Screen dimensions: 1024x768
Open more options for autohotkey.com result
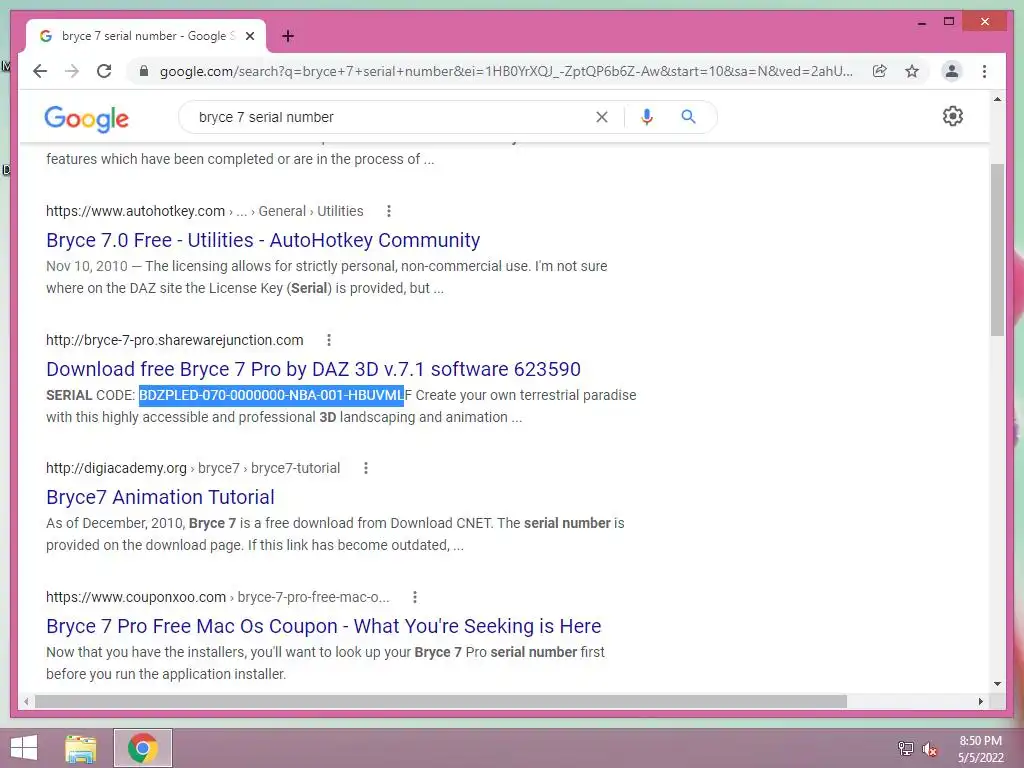tap(389, 211)
